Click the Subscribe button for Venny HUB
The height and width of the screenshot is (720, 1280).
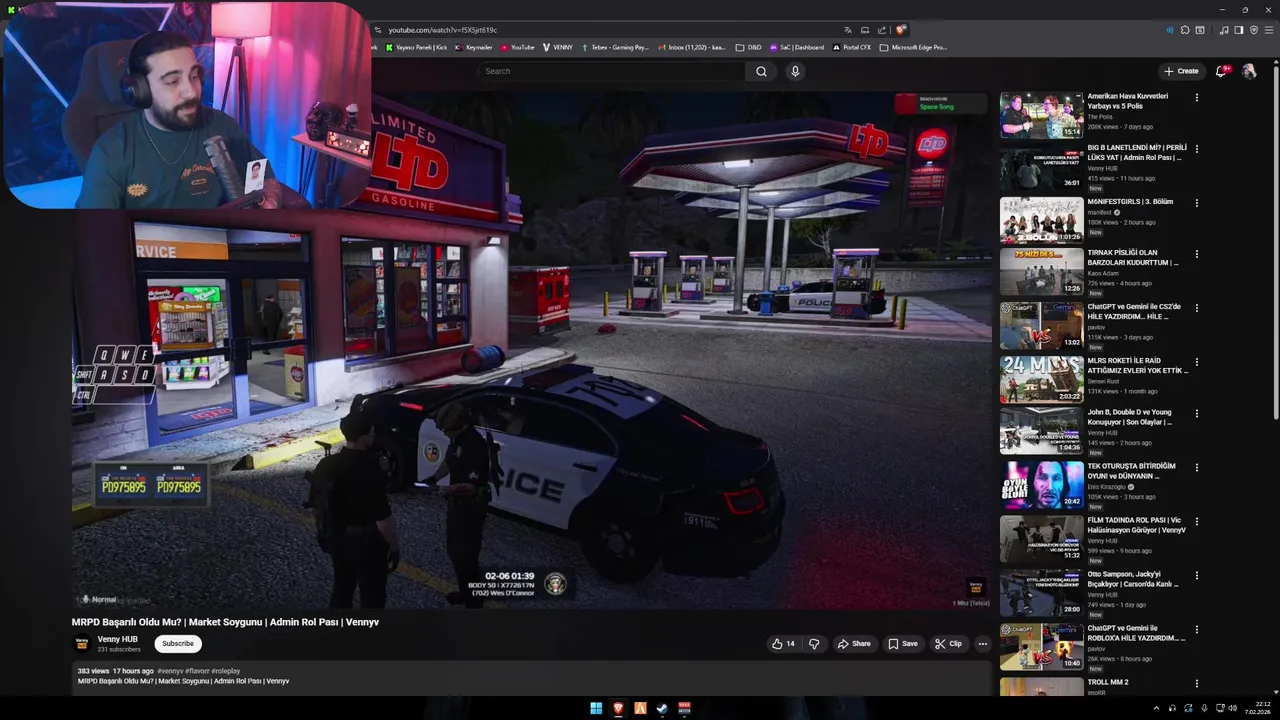click(x=178, y=644)
